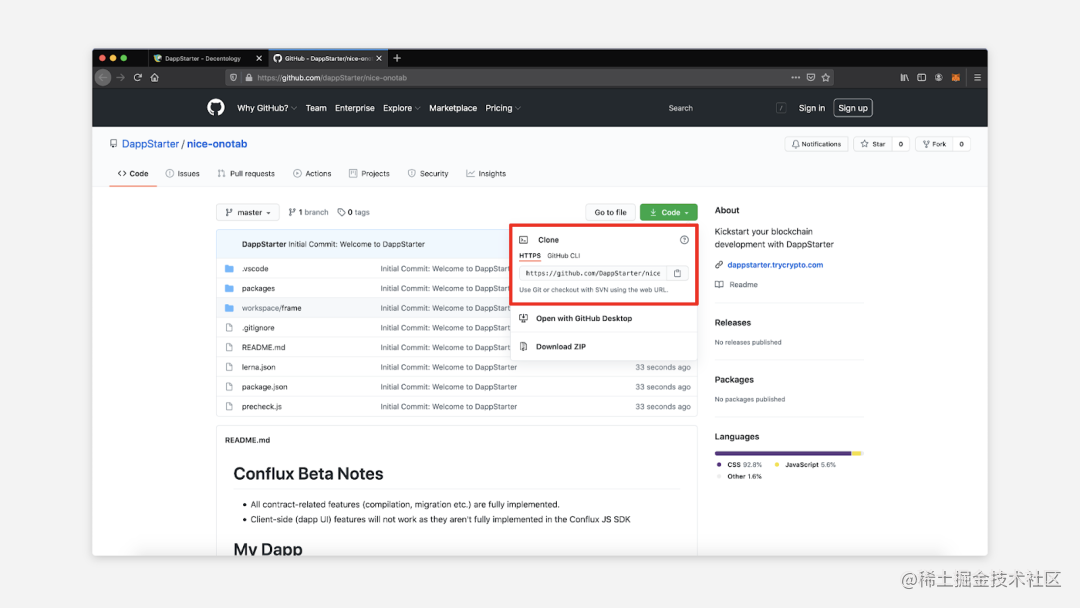
Task: Select the GitHub CLI clone tab
Action: pos(563,255)
